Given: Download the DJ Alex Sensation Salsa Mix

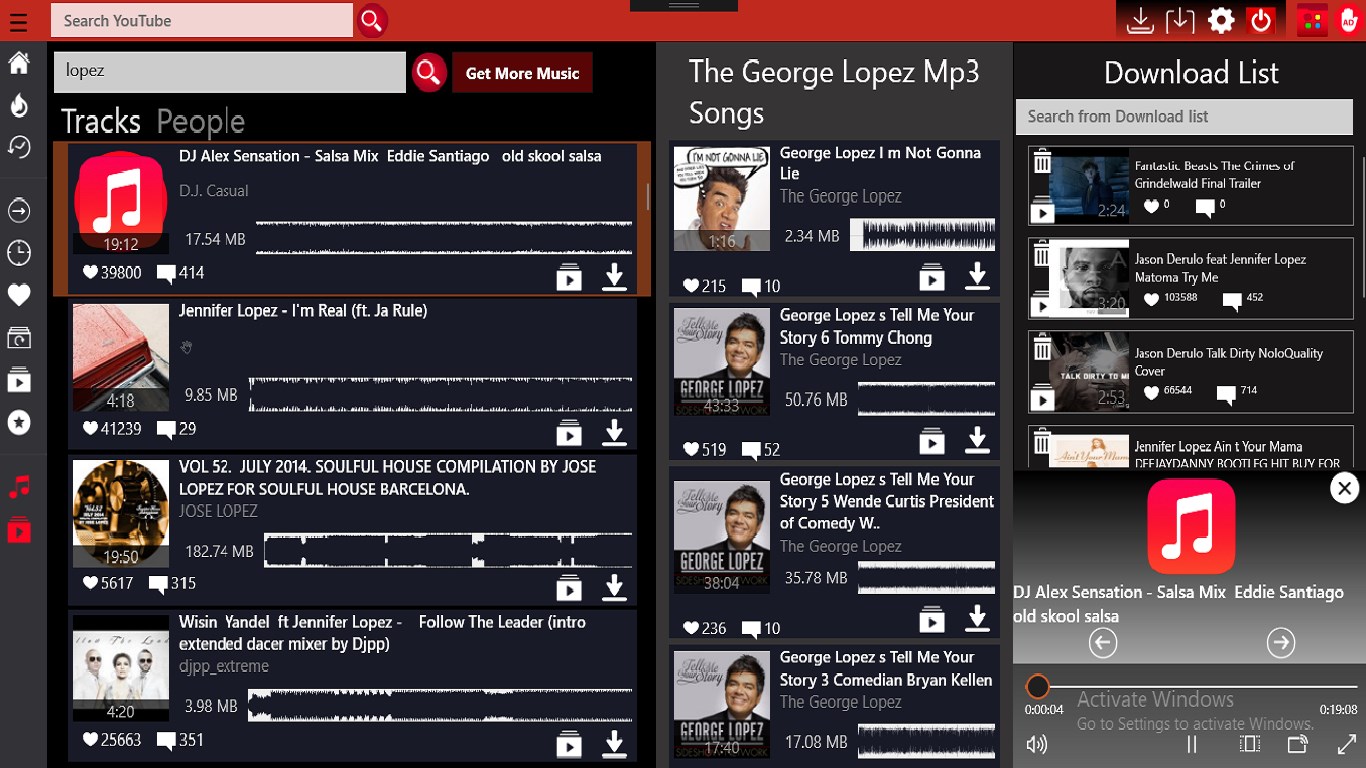Looking at the screenshot, I should (x=614, y=277).
